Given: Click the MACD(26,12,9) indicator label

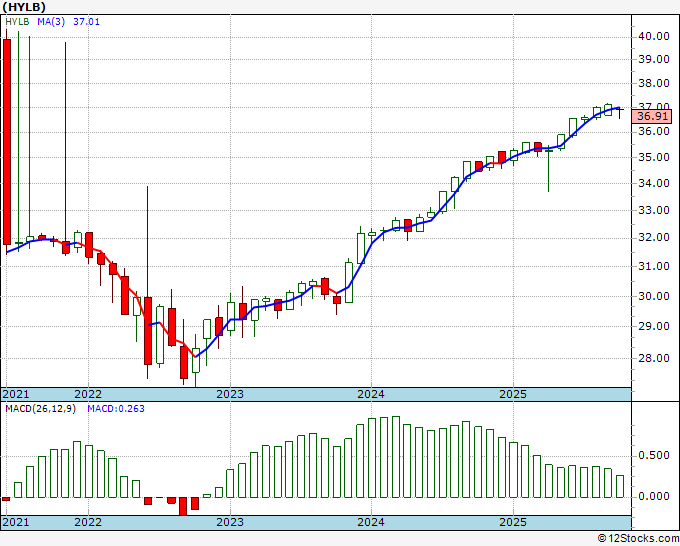Looking at the screenshot, I should [40, 409].
